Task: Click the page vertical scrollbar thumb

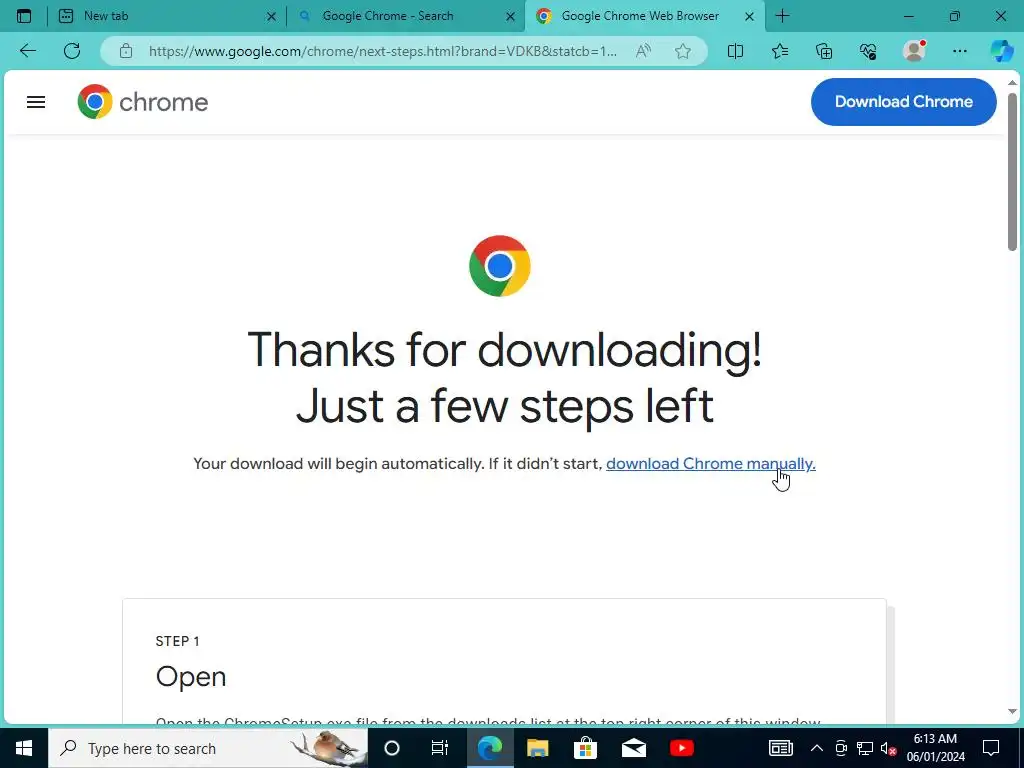Action: click(x=1012, y=171)
